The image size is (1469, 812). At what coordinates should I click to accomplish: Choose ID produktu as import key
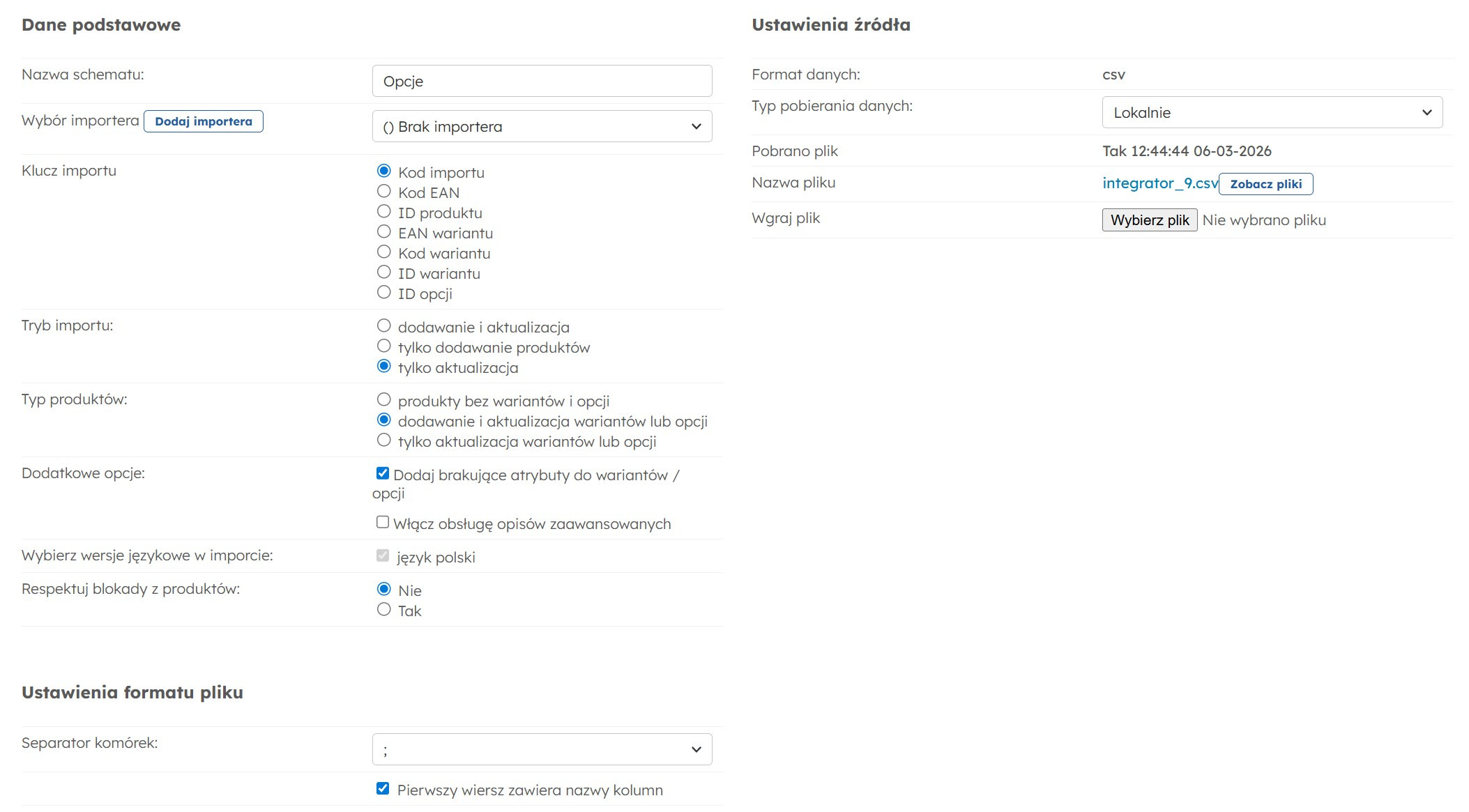coord(383,211)
